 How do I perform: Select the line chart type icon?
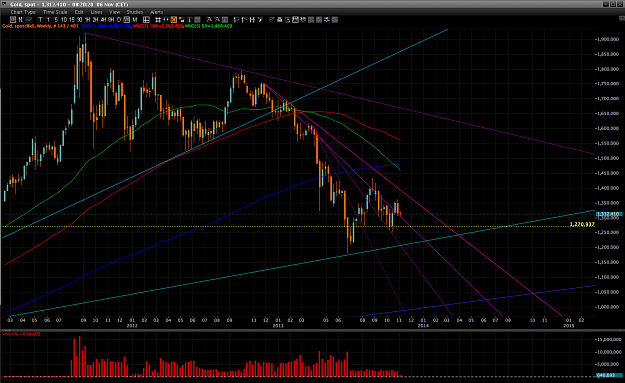(29, 20)
